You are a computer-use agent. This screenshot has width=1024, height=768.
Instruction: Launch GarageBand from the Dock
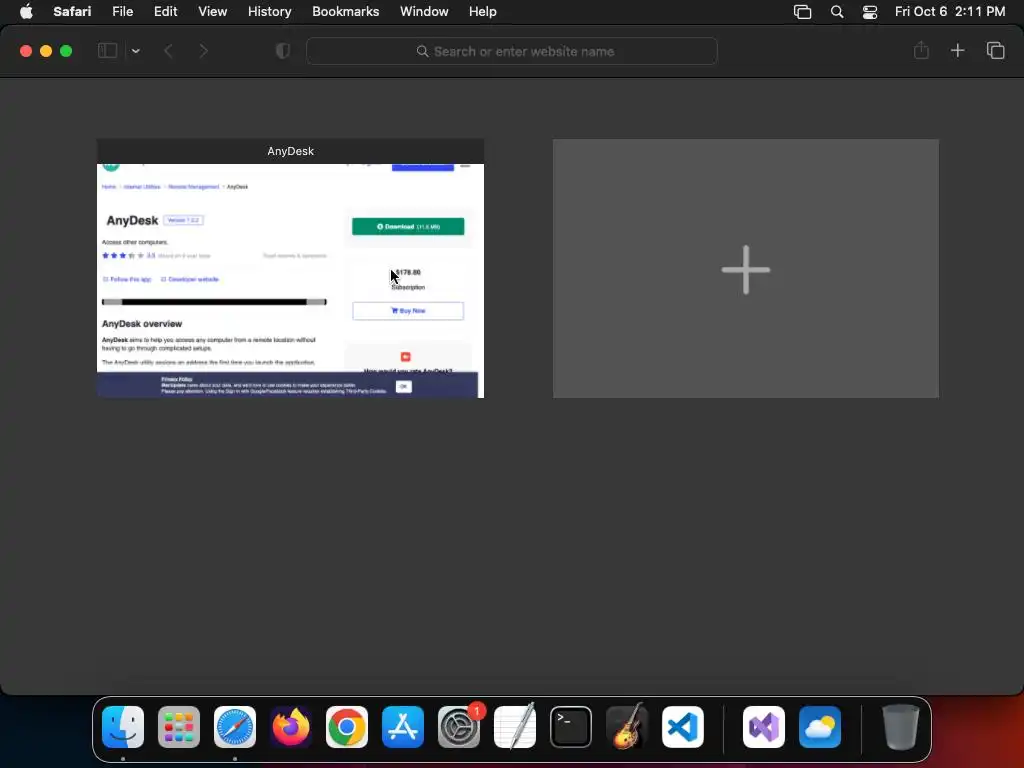[x=627, y=727]
